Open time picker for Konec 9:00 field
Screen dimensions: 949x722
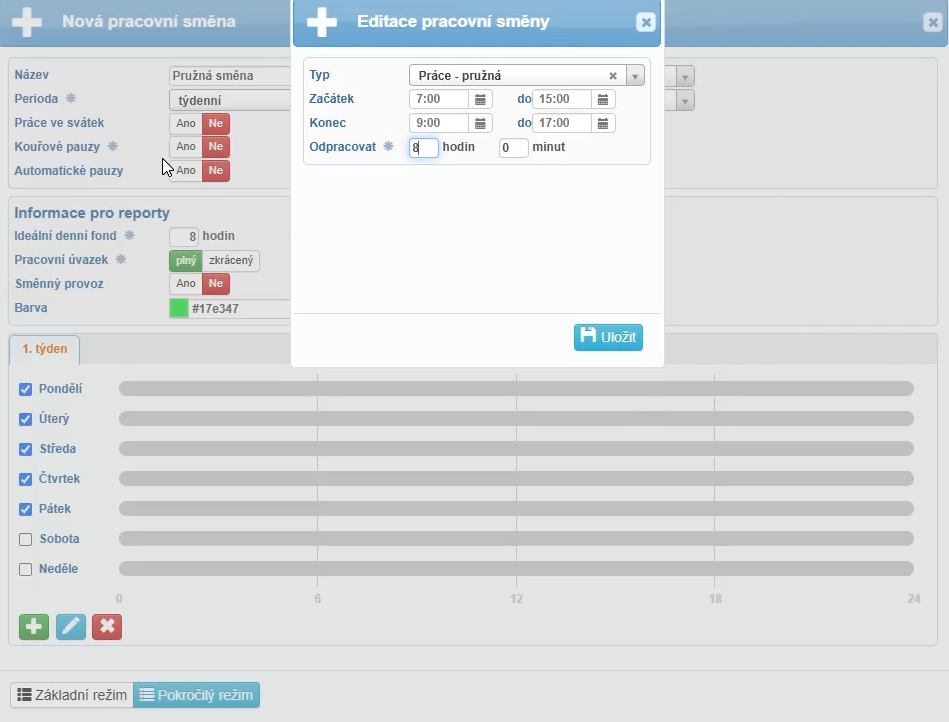tap(480, 123)
